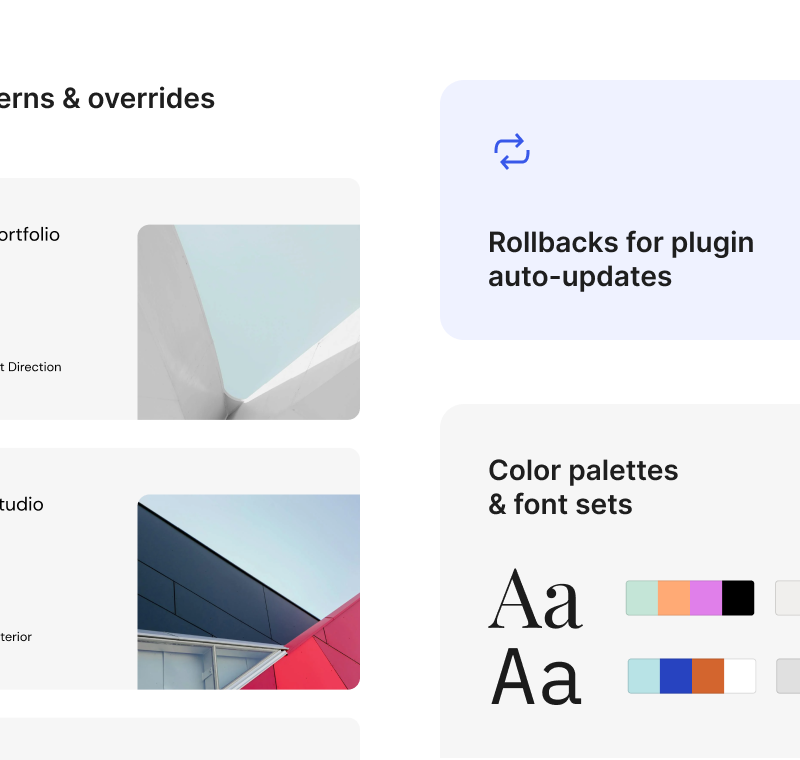
Task: Open the Portfolio card title
Action: (x=29, y=235)
